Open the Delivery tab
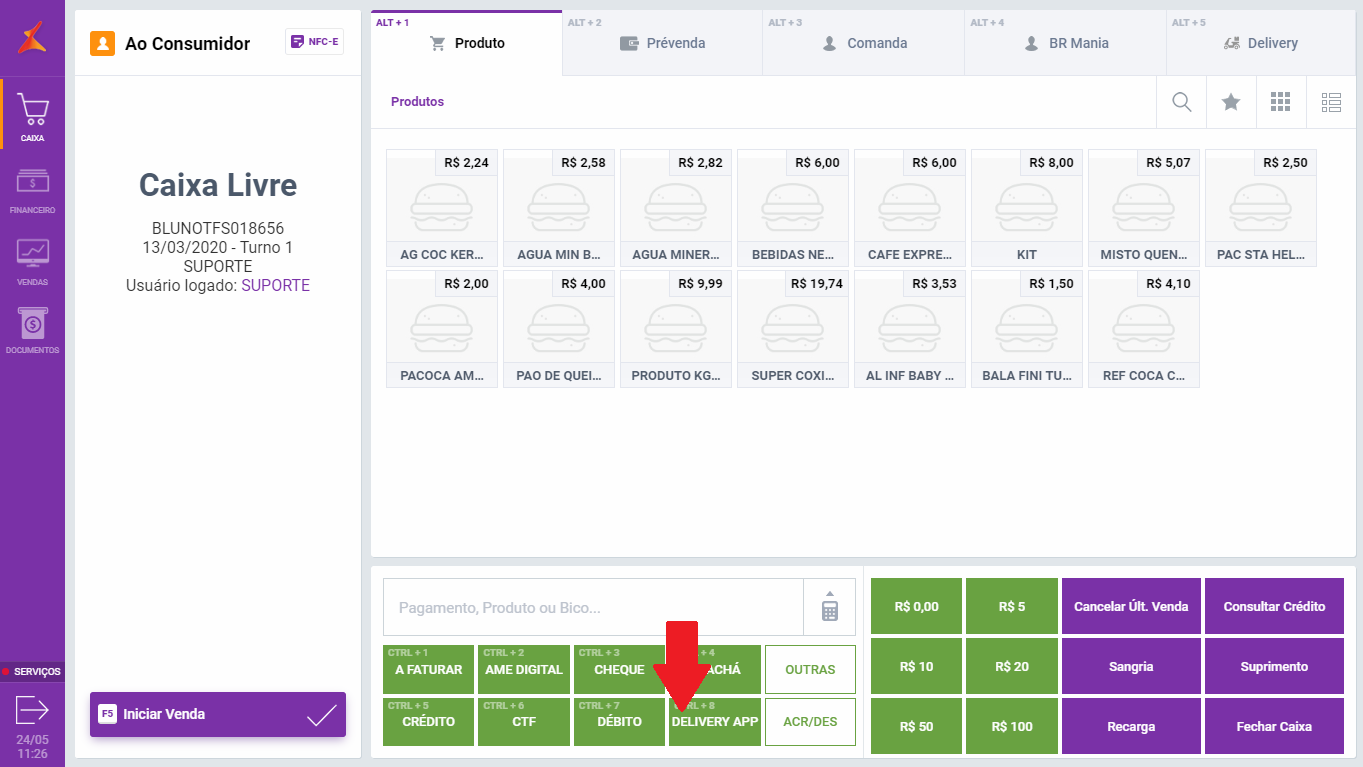Image resolution: width=1363 pixels, height=767 pixels. [x=1261, y=43]
